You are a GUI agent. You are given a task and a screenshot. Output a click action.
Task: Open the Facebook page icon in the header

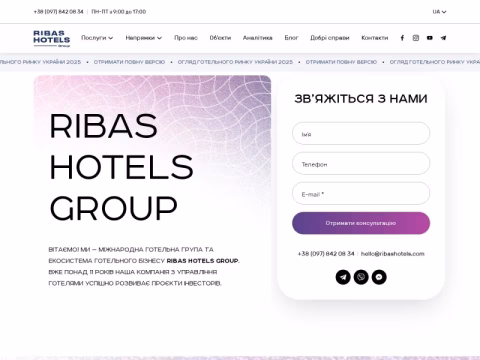(402, 38)
